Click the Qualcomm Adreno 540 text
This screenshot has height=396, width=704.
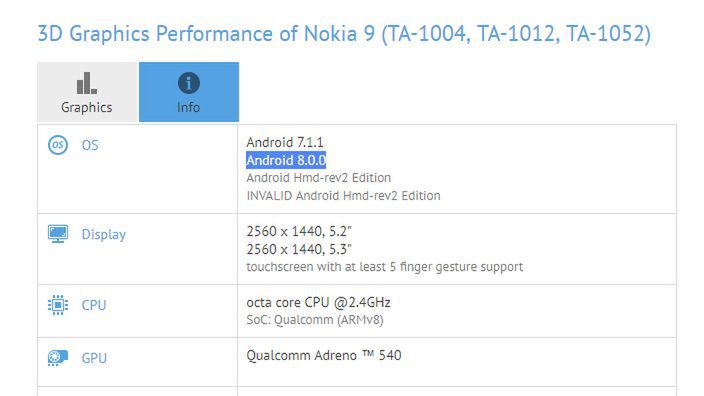(x=324, y=356)
